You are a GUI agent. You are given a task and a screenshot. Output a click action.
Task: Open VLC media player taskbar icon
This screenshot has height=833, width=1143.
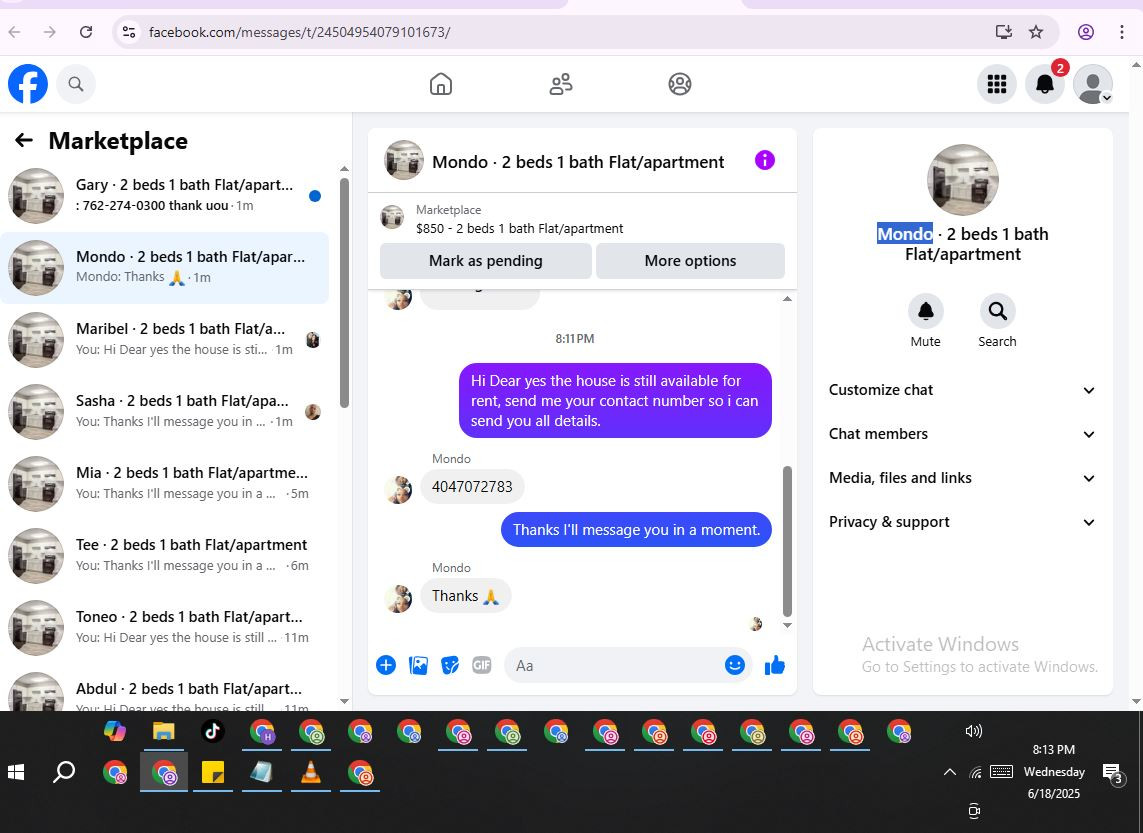pyautogui.click(x=311, y=772)
